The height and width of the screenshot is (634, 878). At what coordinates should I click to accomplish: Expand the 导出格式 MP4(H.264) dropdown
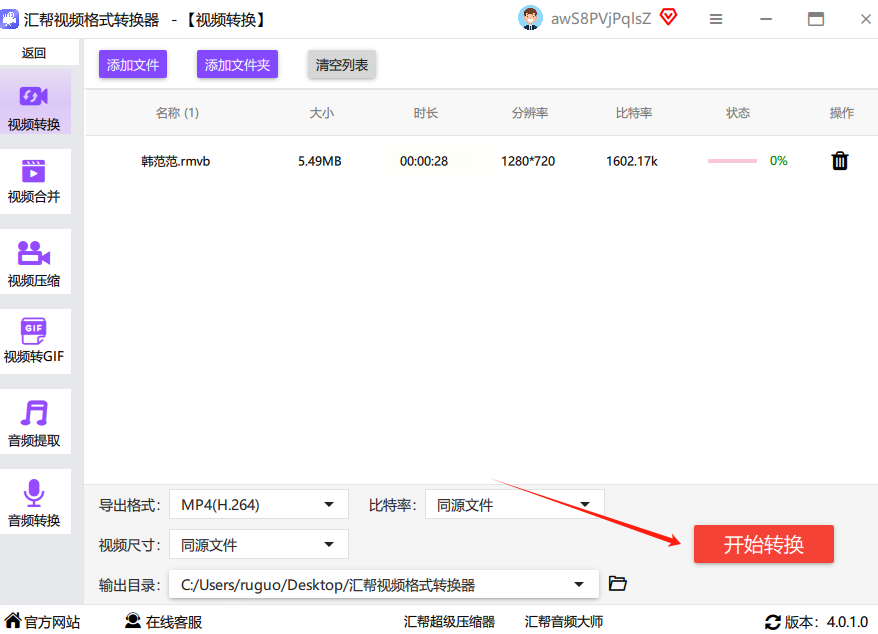point(258,505)
